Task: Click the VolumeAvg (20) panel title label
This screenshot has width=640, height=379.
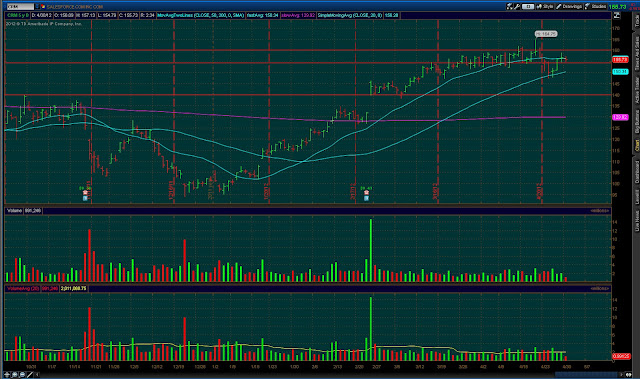Action: (x=23, y=288)
